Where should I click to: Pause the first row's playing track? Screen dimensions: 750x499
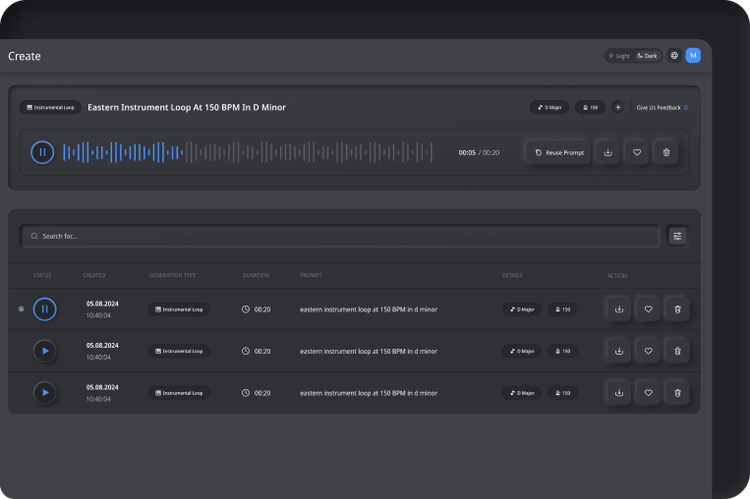click(x=44, y=309)
